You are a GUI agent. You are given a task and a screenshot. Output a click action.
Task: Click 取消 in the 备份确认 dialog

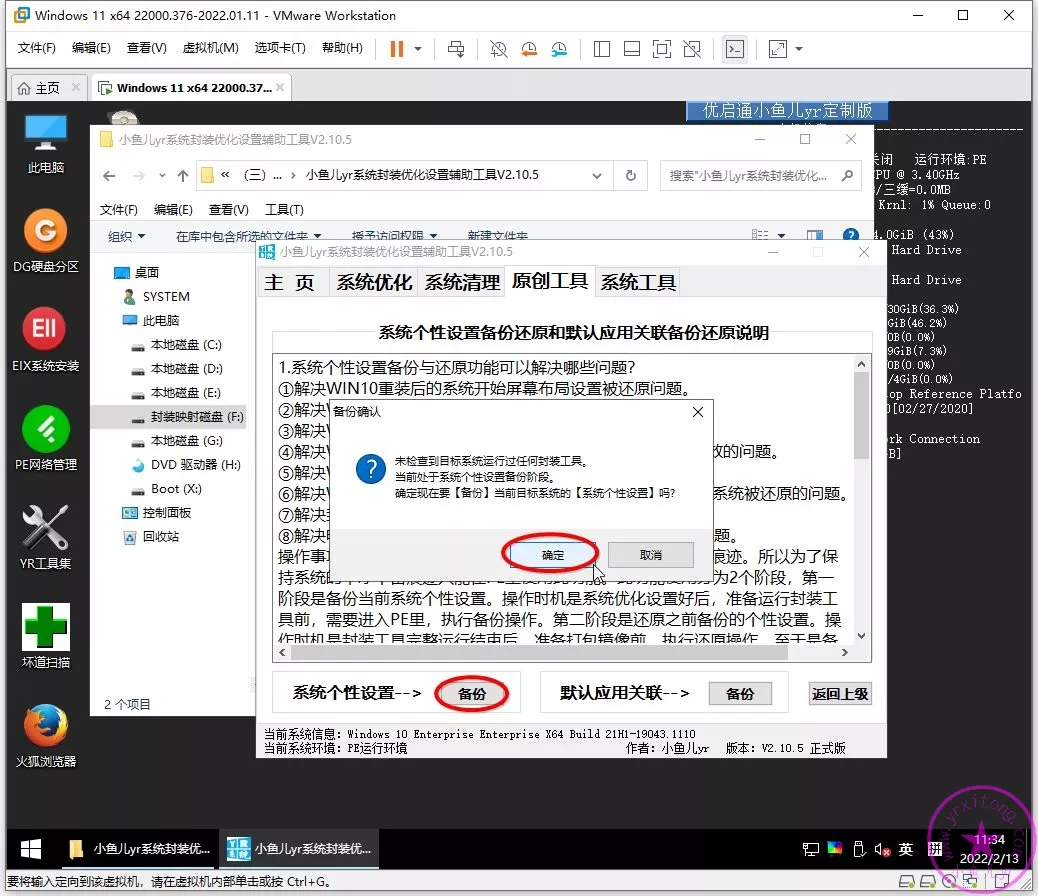(x=650, y=554)
